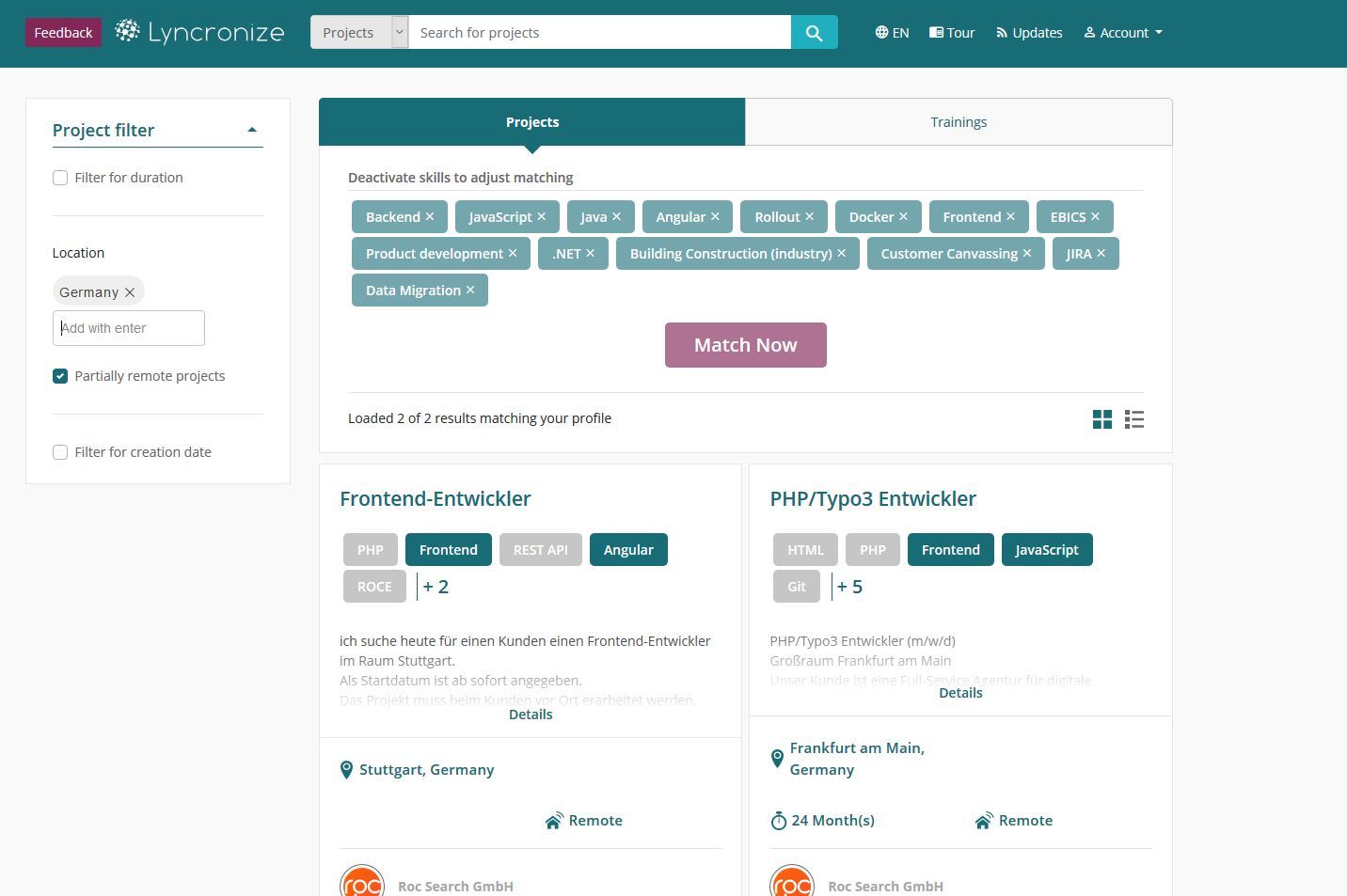This screenshot has height=896, width=1347.
Task: Enable Filter for creation date checkbox
Action: pos(60,452)
